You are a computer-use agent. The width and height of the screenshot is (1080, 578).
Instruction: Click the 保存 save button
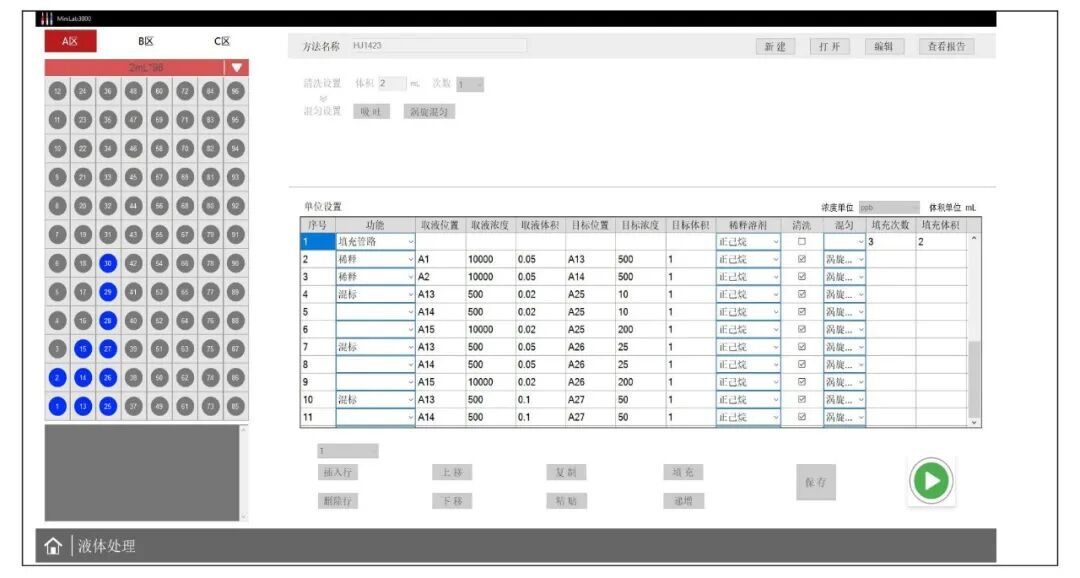click(x=816, y=482)
